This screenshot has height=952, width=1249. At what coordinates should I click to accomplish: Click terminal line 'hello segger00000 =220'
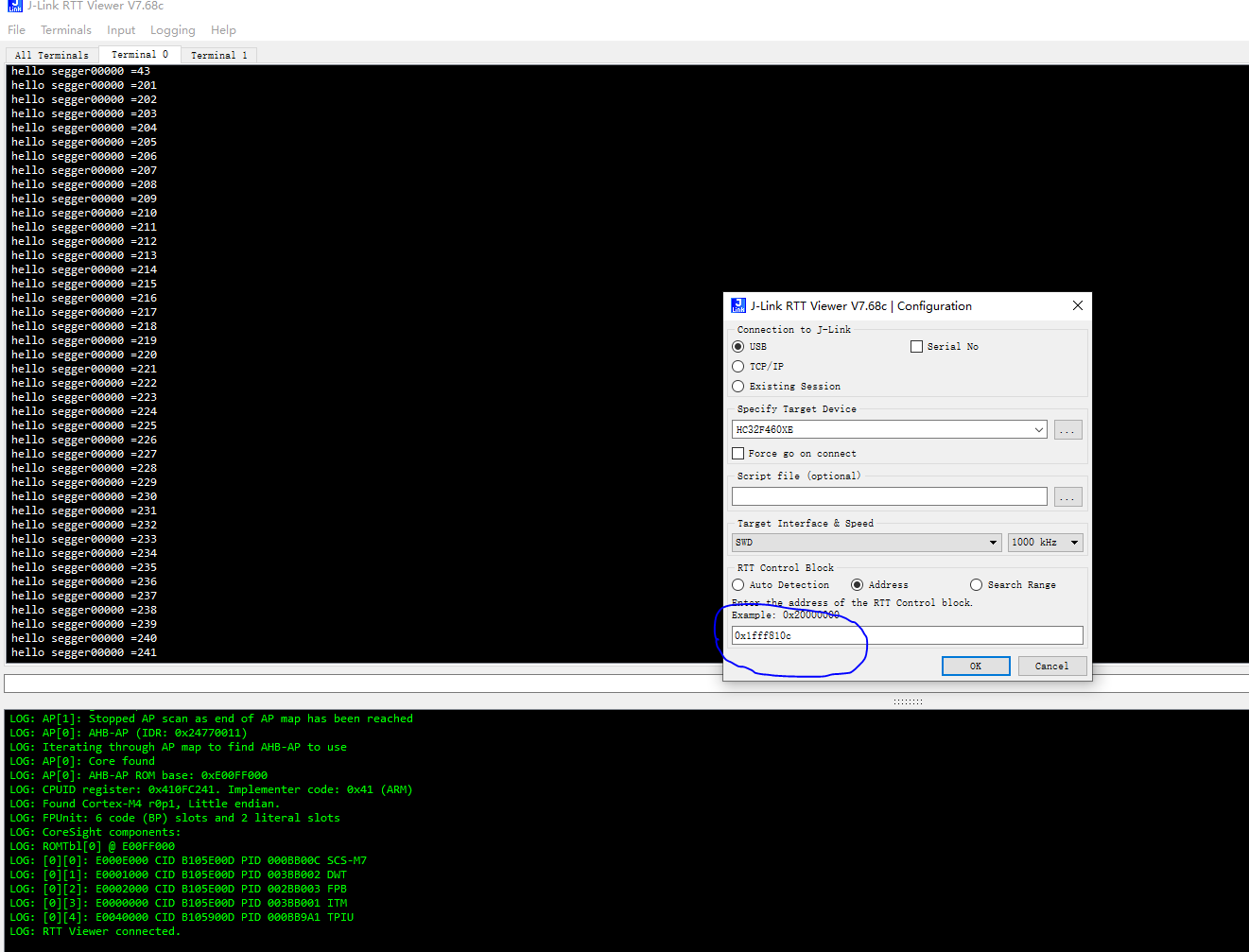coord(84,355)
